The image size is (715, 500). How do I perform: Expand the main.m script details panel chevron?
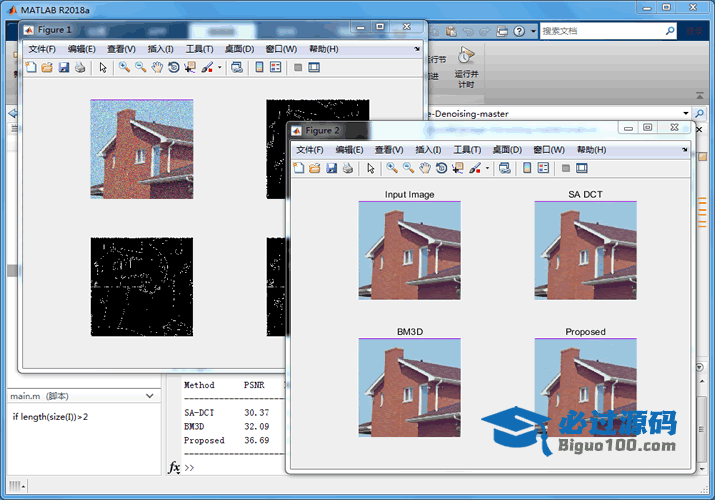(x=150, y=396)
